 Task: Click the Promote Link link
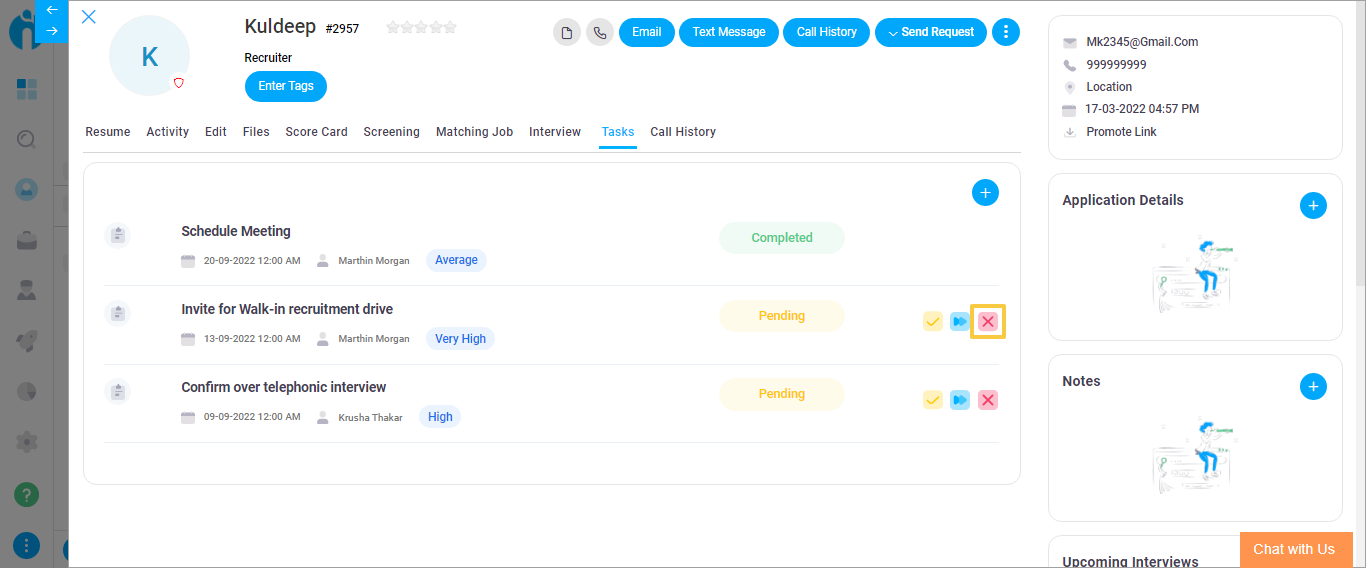(1122, 132)
